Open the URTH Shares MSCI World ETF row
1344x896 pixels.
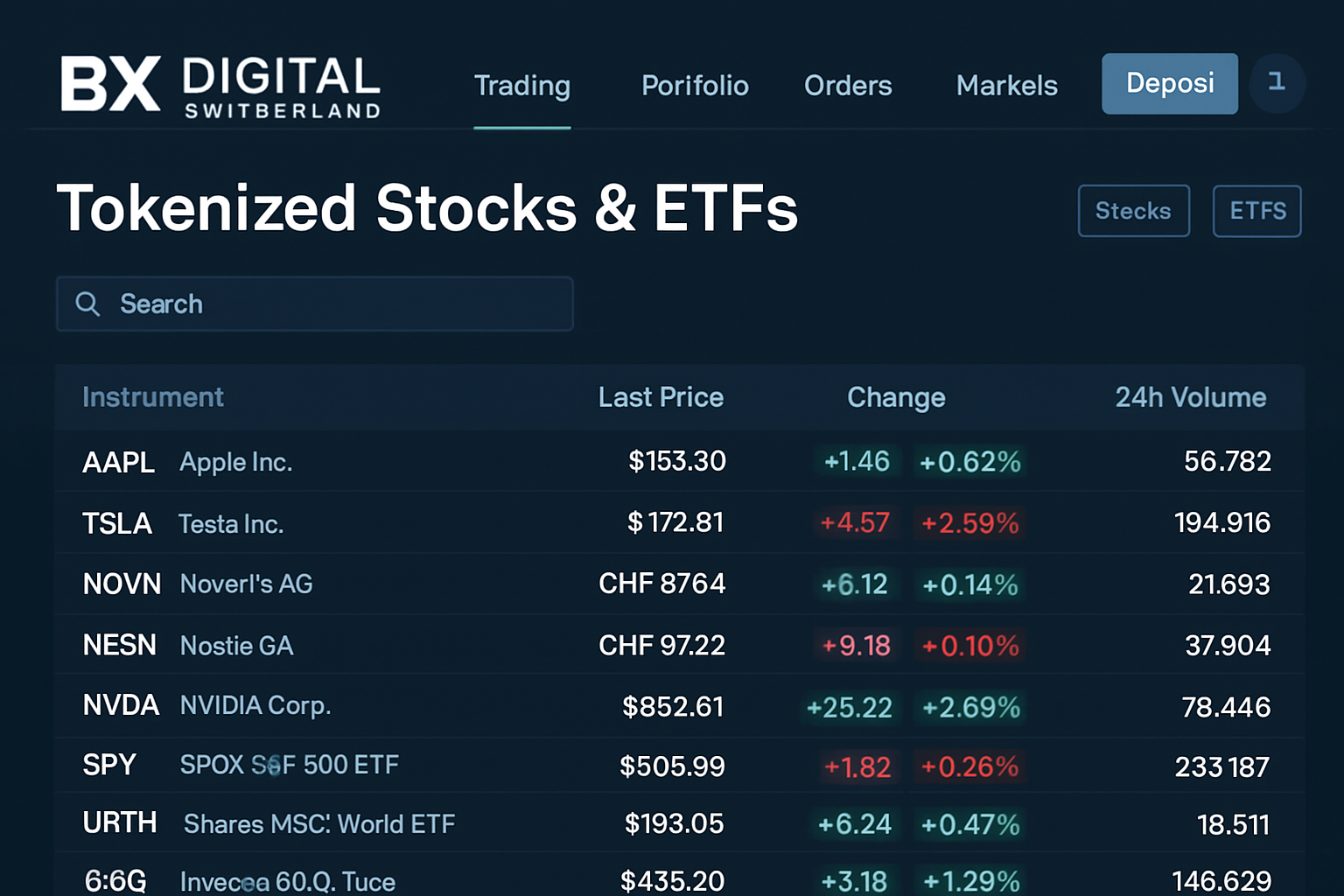click(350, 823)
